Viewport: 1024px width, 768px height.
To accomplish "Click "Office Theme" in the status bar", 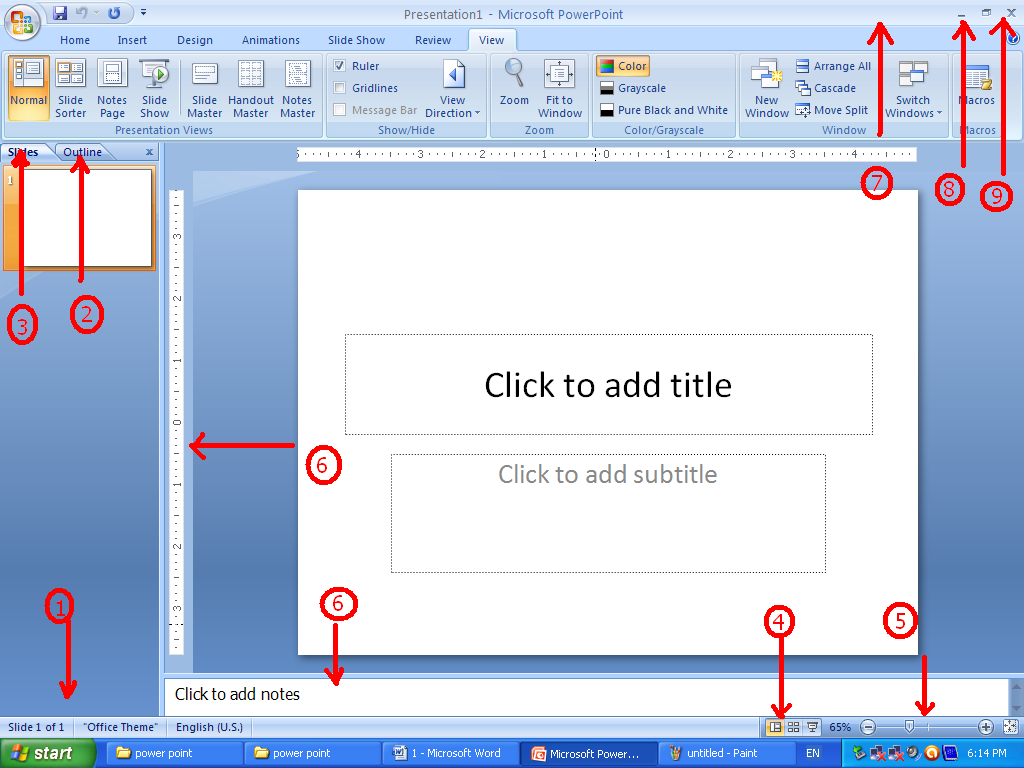I will 121,727.
